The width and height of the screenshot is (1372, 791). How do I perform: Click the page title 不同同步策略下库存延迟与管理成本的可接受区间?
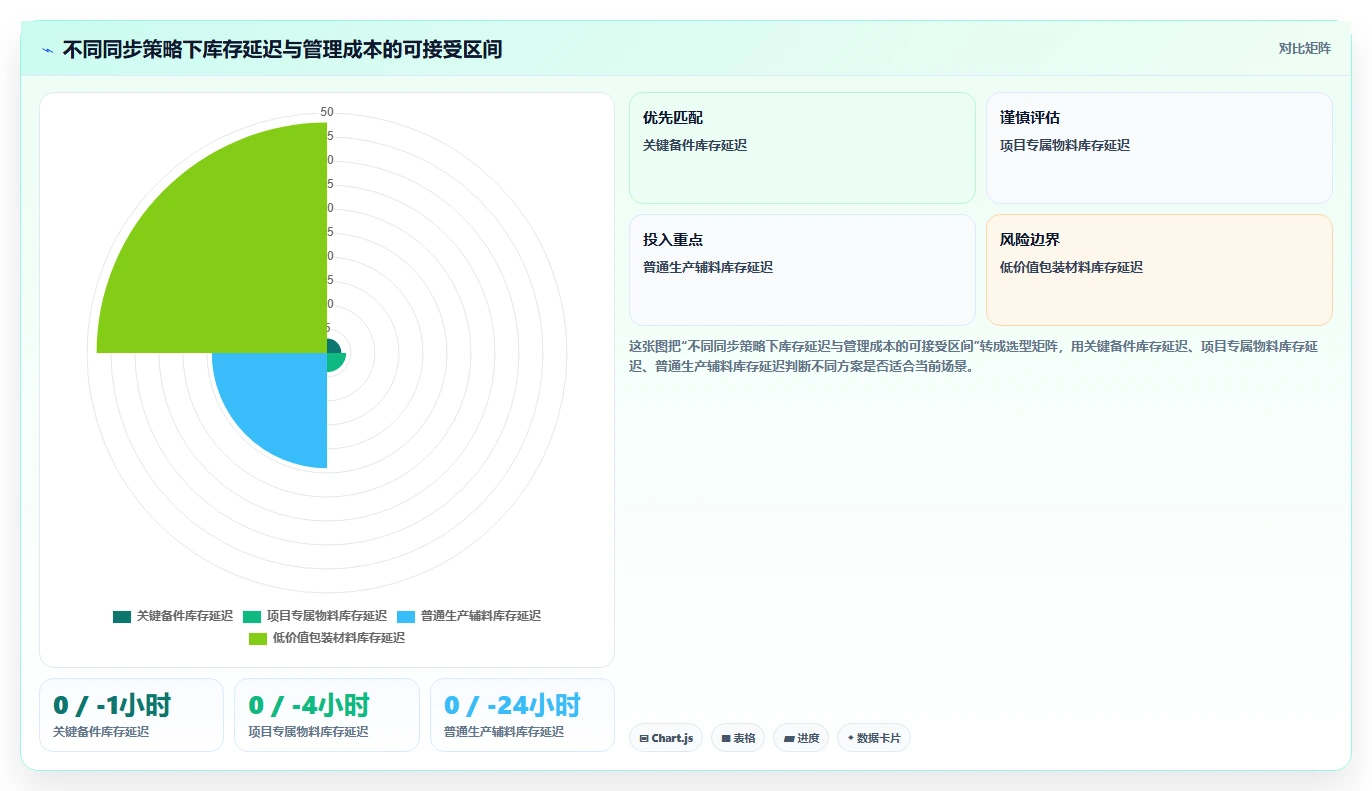(282, 49)
